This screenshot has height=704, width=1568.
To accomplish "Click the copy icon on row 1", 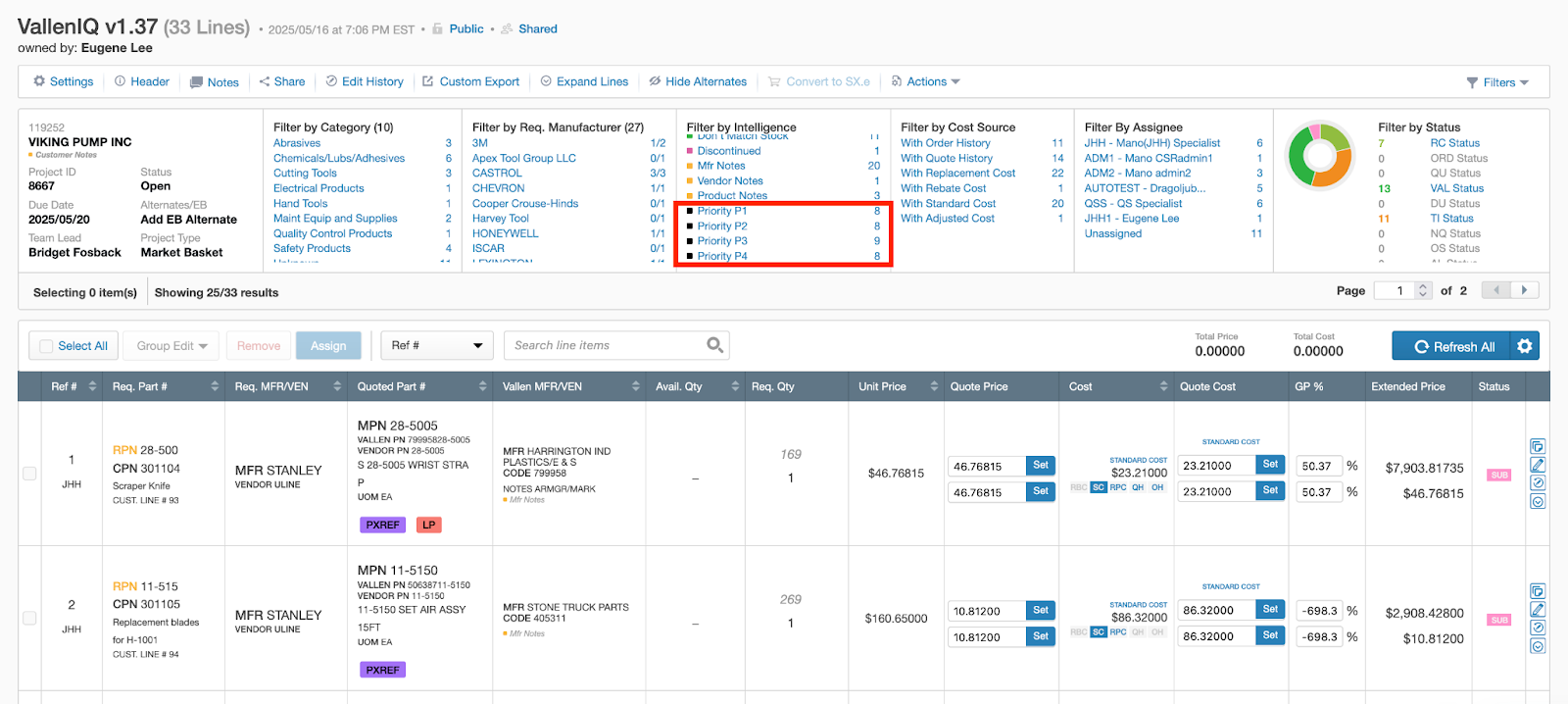I will [x=1538, y=446].
